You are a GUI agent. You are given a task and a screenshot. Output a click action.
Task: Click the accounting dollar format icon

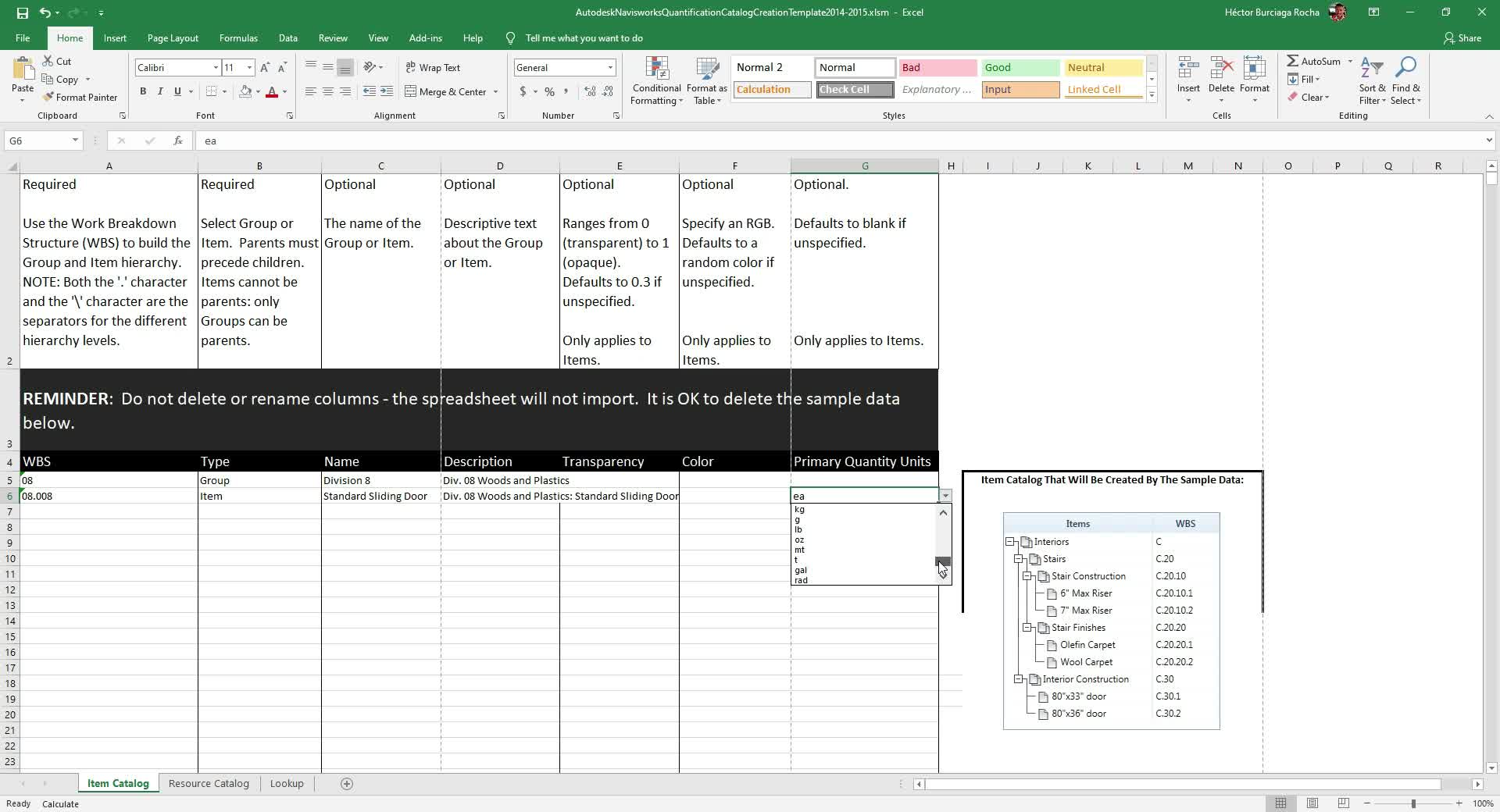tap(523, 91)
